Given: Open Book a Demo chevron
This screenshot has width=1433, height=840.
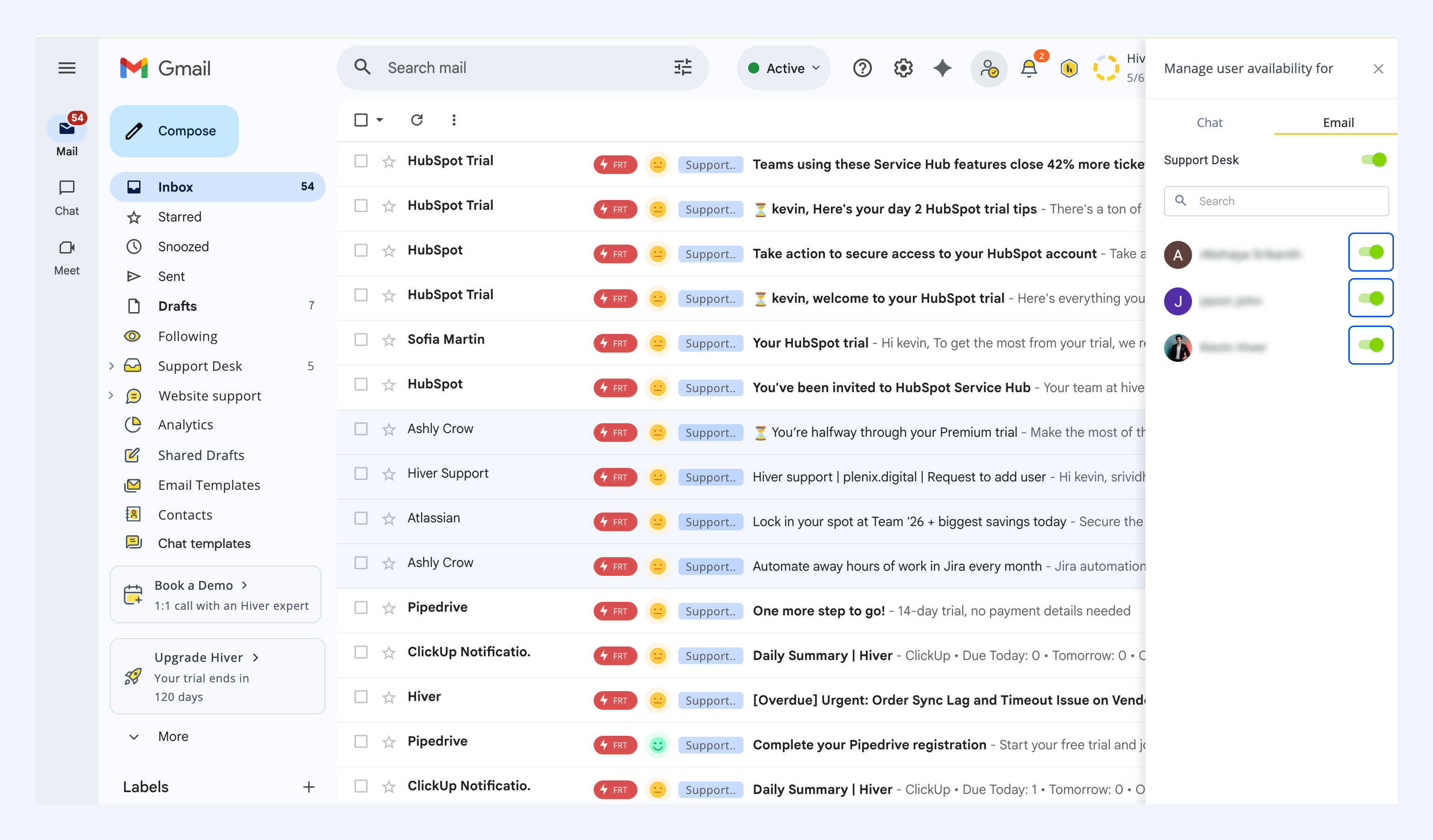Looking at the screenshot, I should (x=245, y=586).
